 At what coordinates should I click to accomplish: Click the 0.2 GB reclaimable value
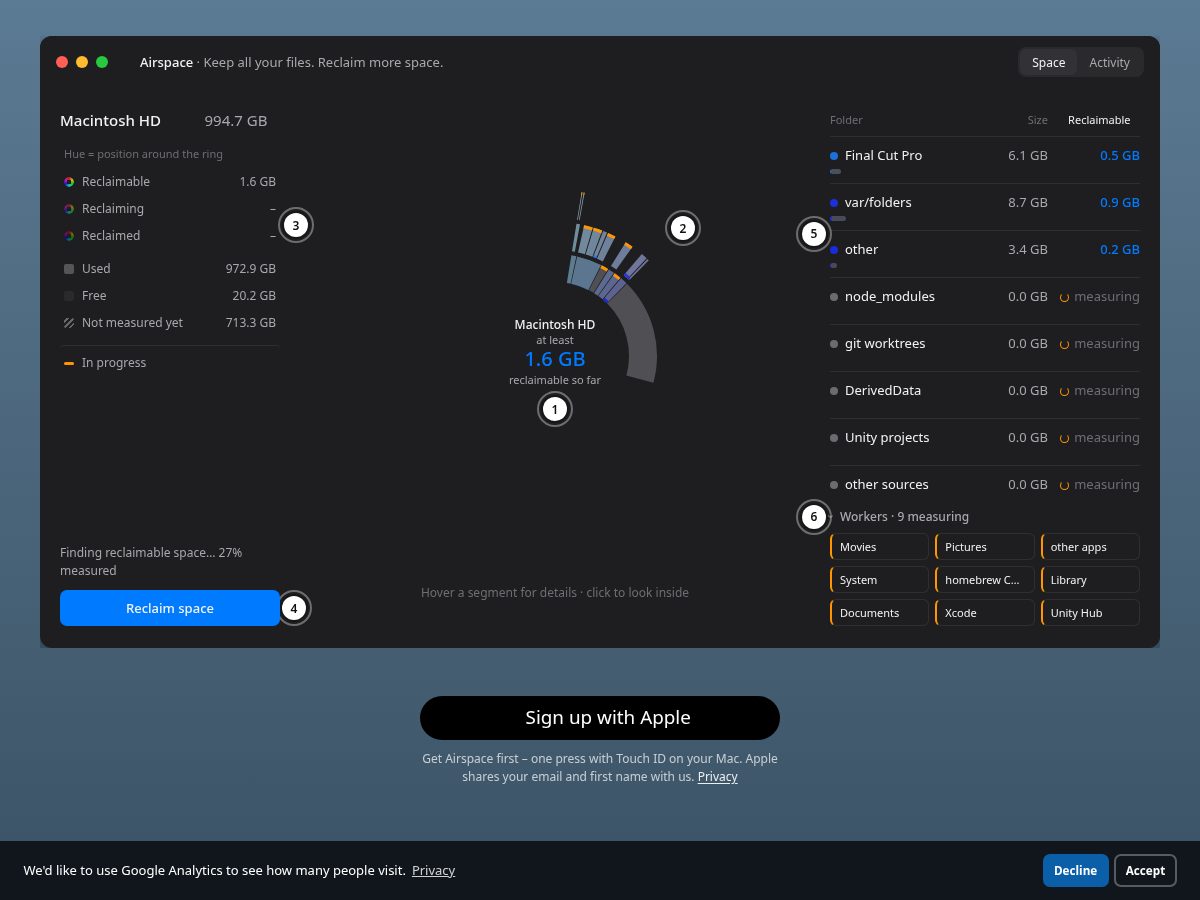click(1120, 250)
